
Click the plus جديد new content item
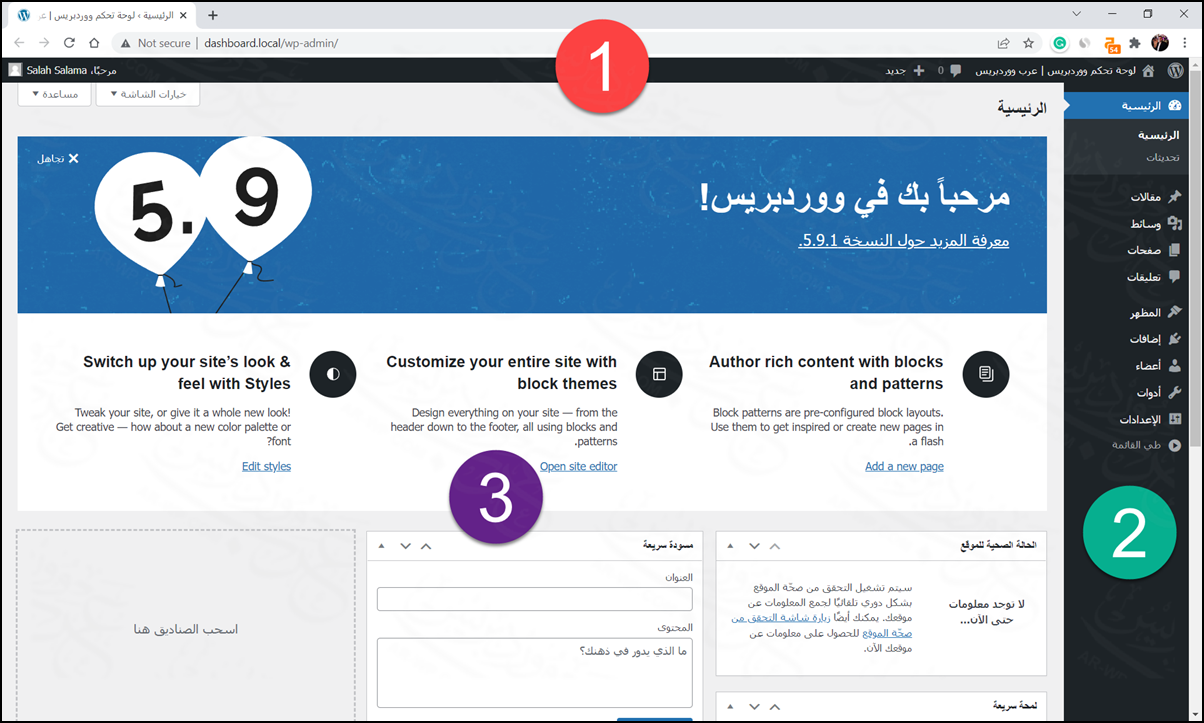[x=903, y=70]
